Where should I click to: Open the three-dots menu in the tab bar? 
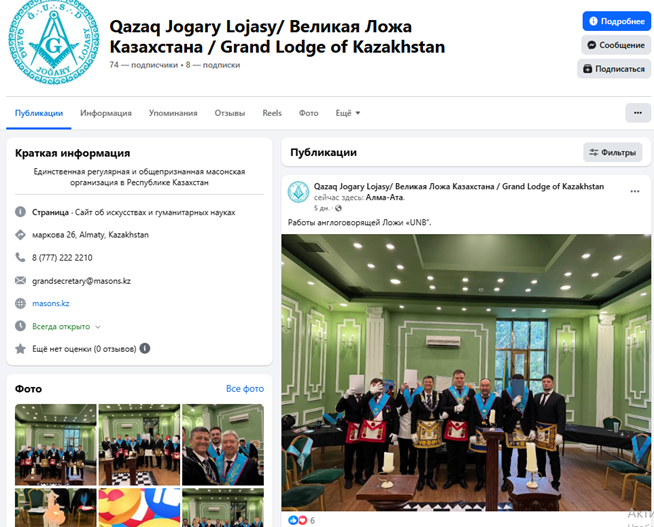[638, 113]
